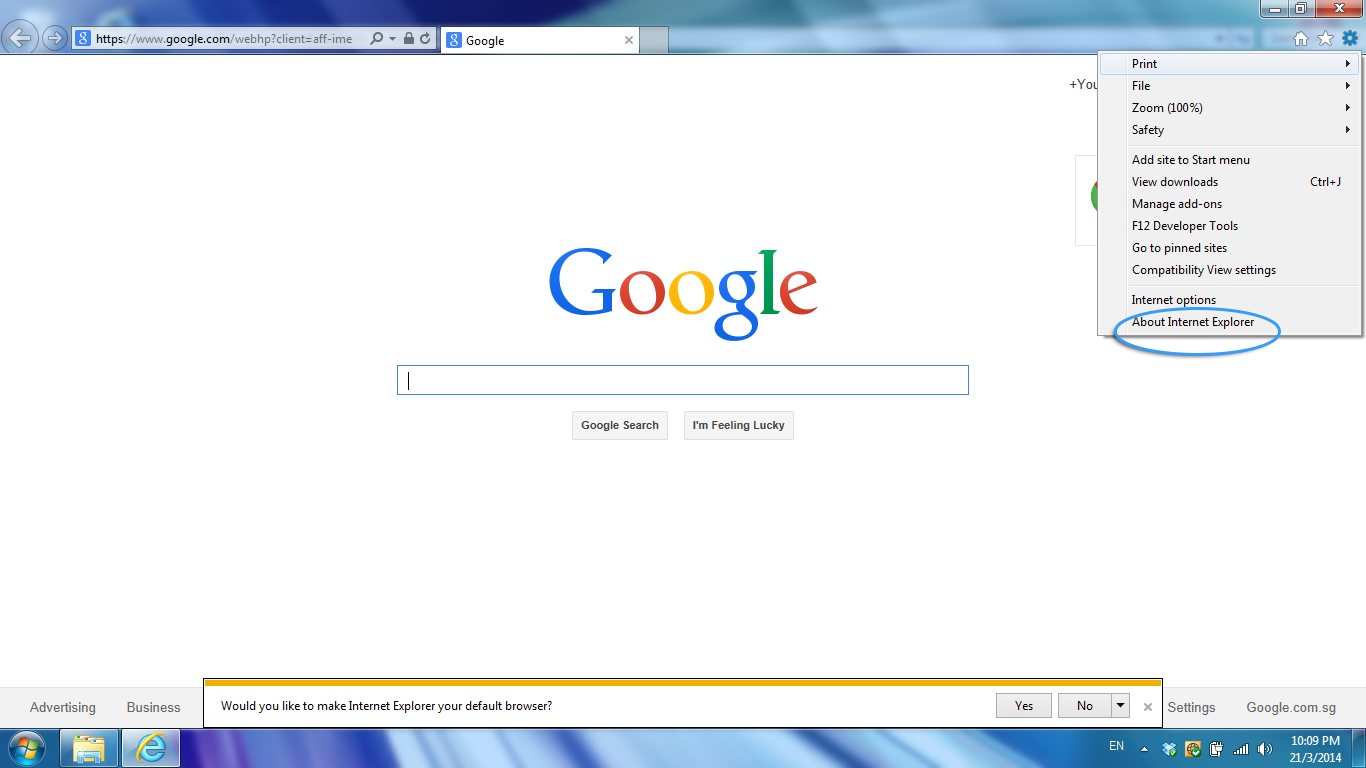Open a new tab with the blank tab button

click(653, 40)
